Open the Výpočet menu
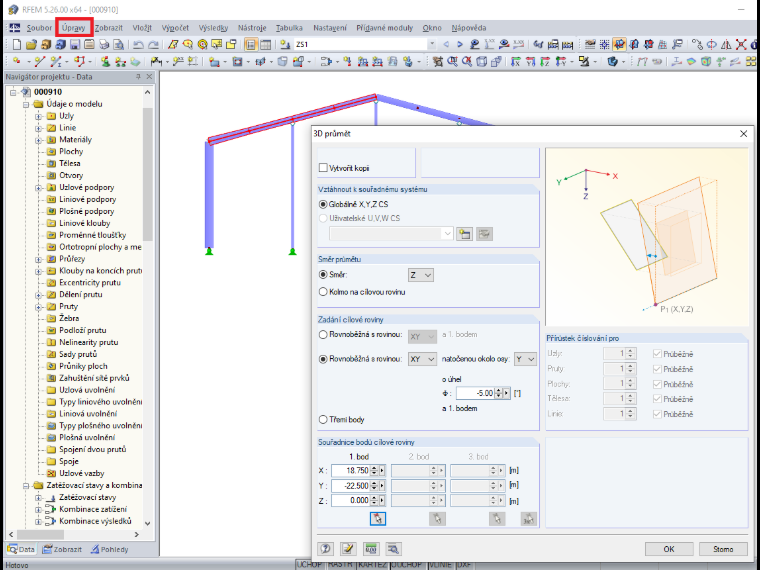Screen dimensions: 760x570 [175, 28]
